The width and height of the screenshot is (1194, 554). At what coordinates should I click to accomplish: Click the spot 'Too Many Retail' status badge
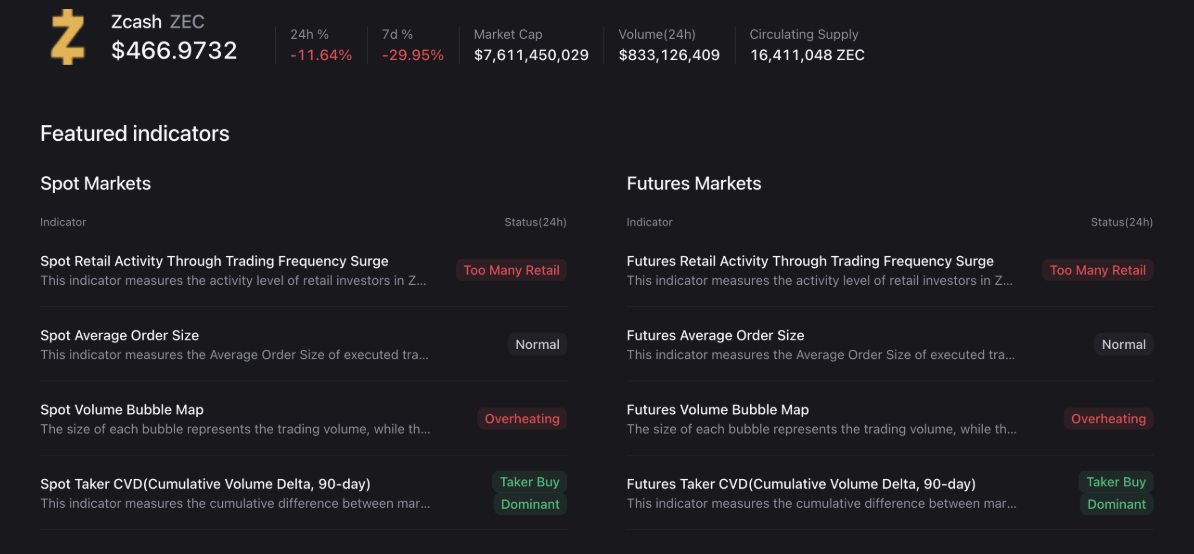(x=511, y=270)
